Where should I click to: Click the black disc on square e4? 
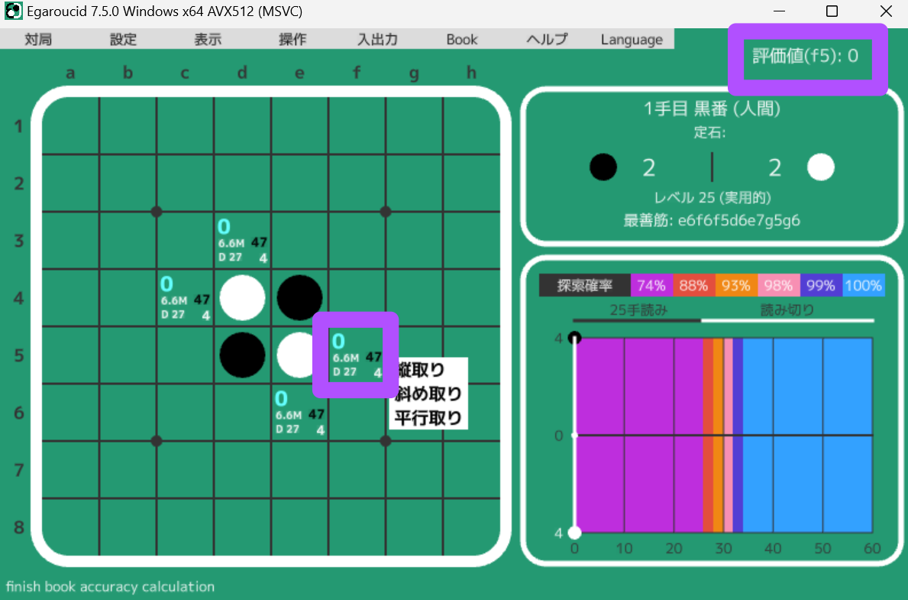tap(299, 298)
